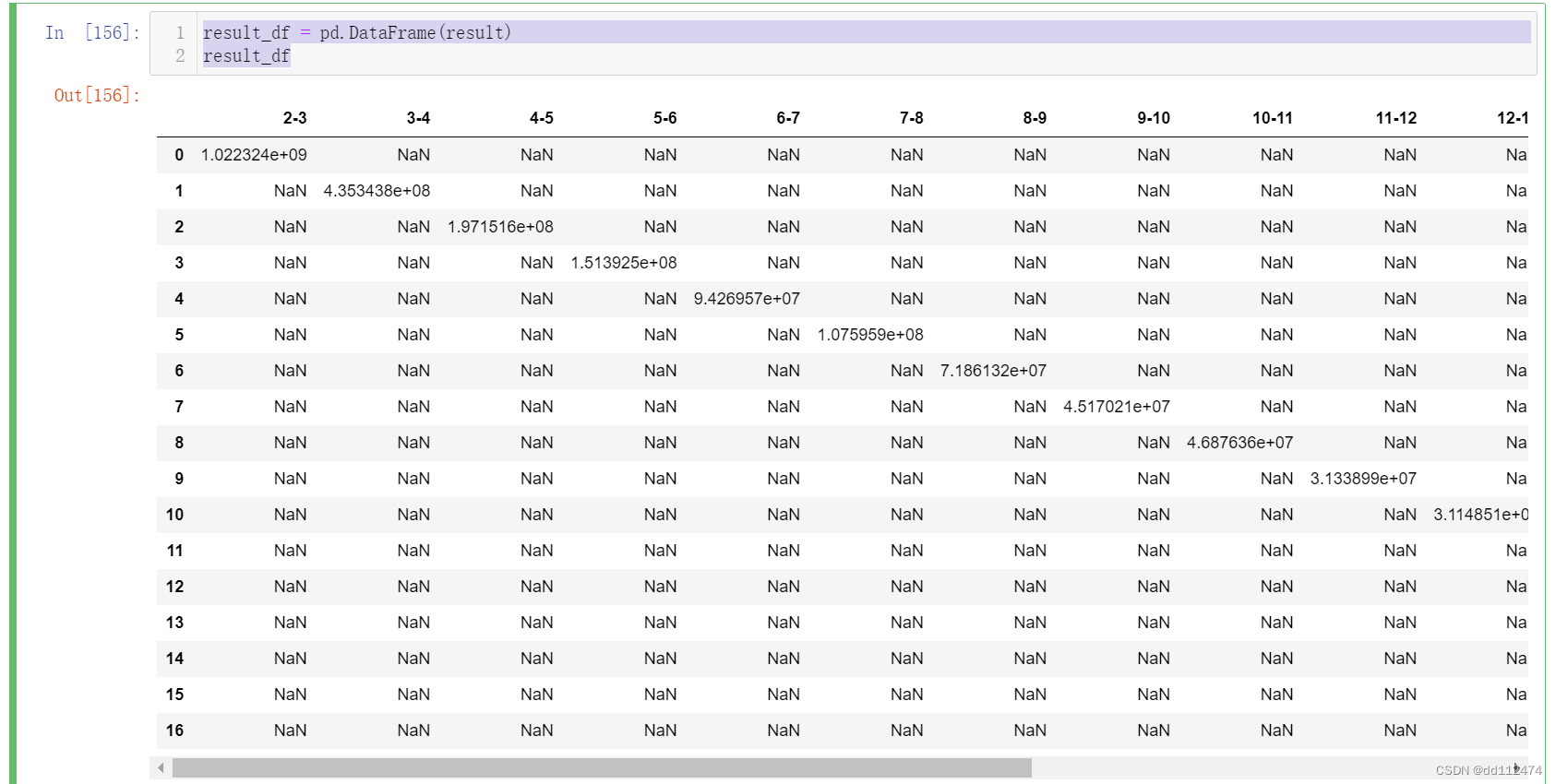This screenshot has height=784, width=1556.
Task: Click NaN in row 0 column 11-12
Action: pos(1400,155)
